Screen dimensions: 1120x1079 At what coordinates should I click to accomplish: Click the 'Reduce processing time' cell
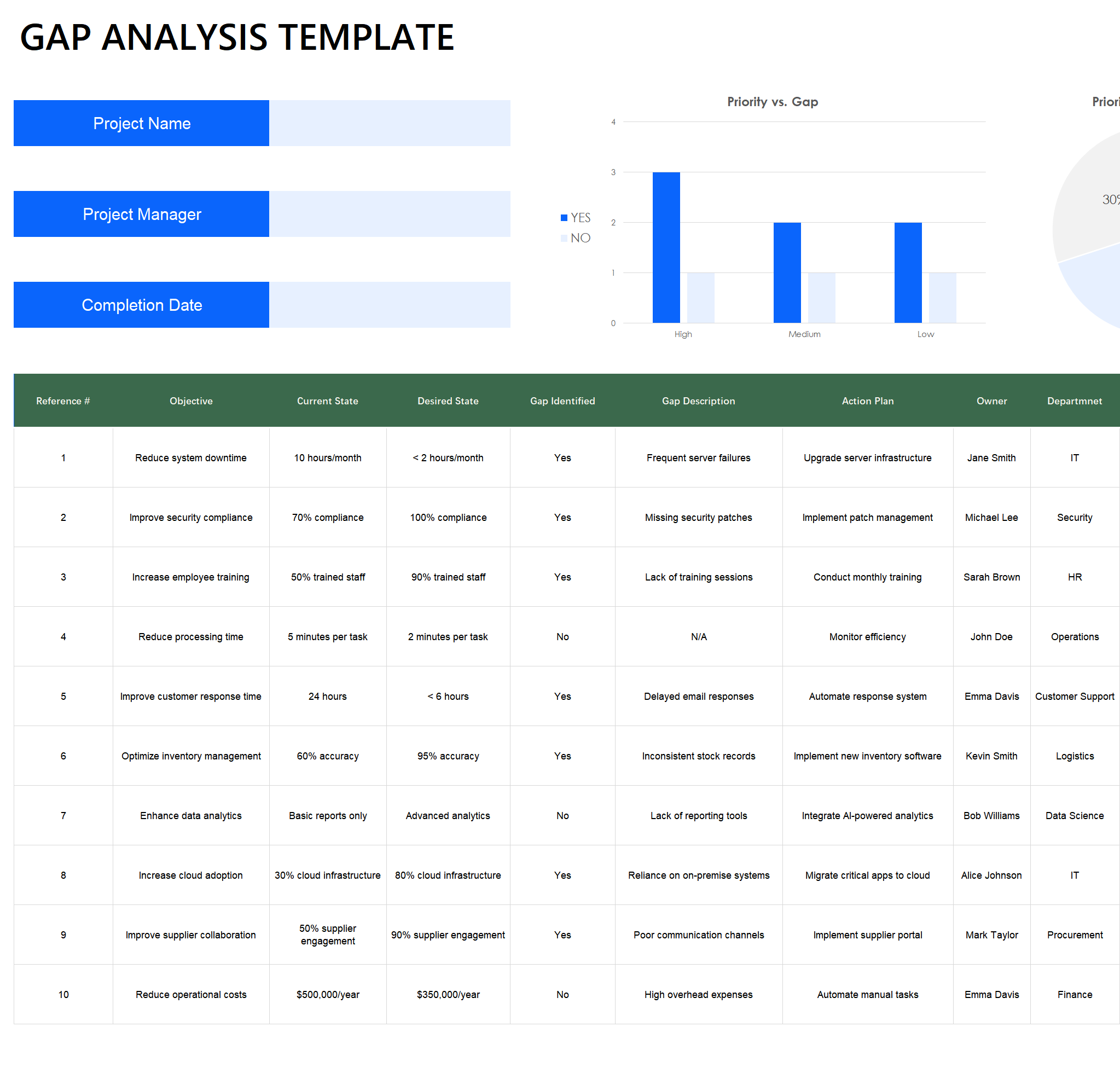pyautogui.click(x=191, y=636)
